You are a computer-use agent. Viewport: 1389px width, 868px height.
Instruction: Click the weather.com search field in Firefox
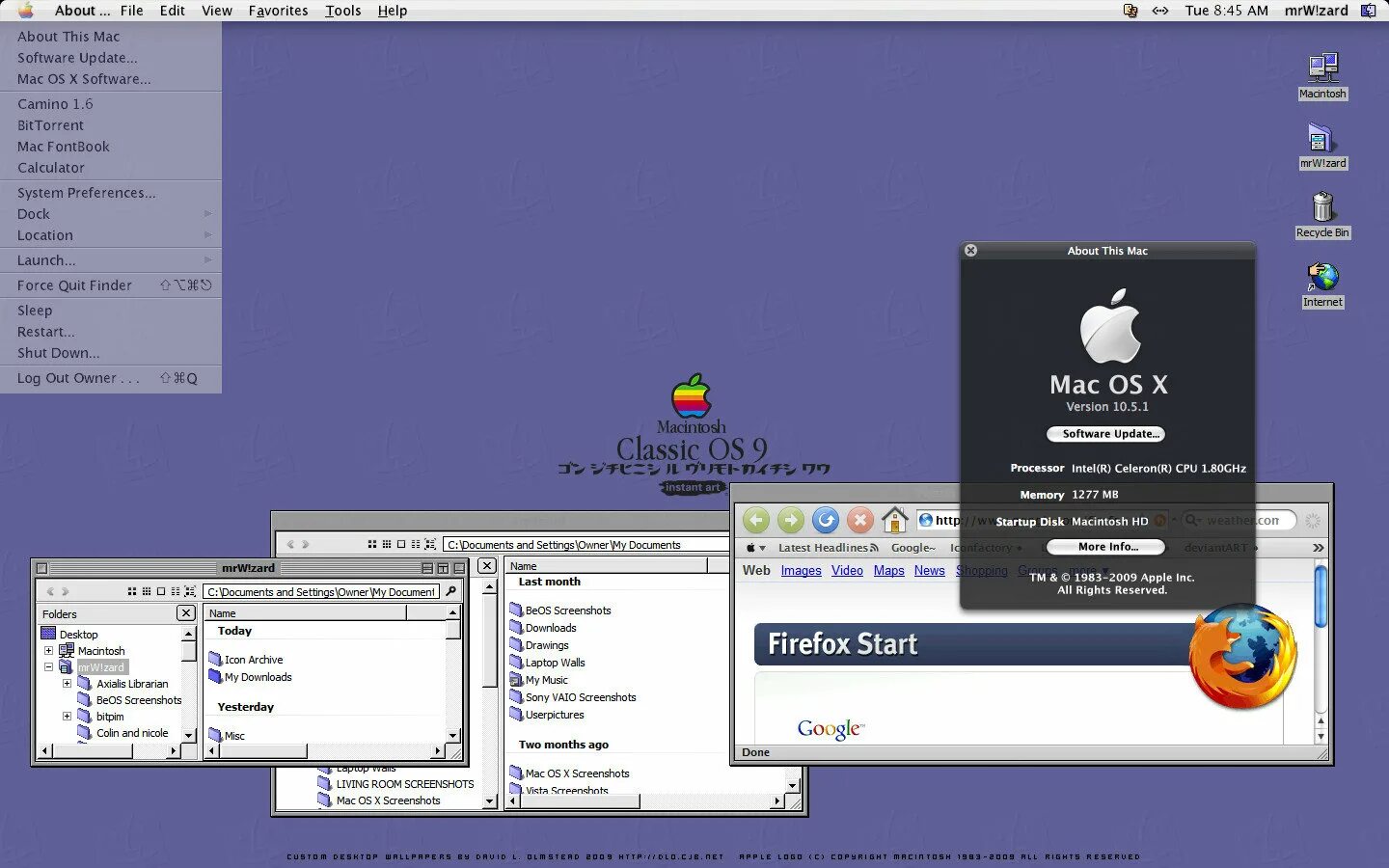pos(1239,521)
